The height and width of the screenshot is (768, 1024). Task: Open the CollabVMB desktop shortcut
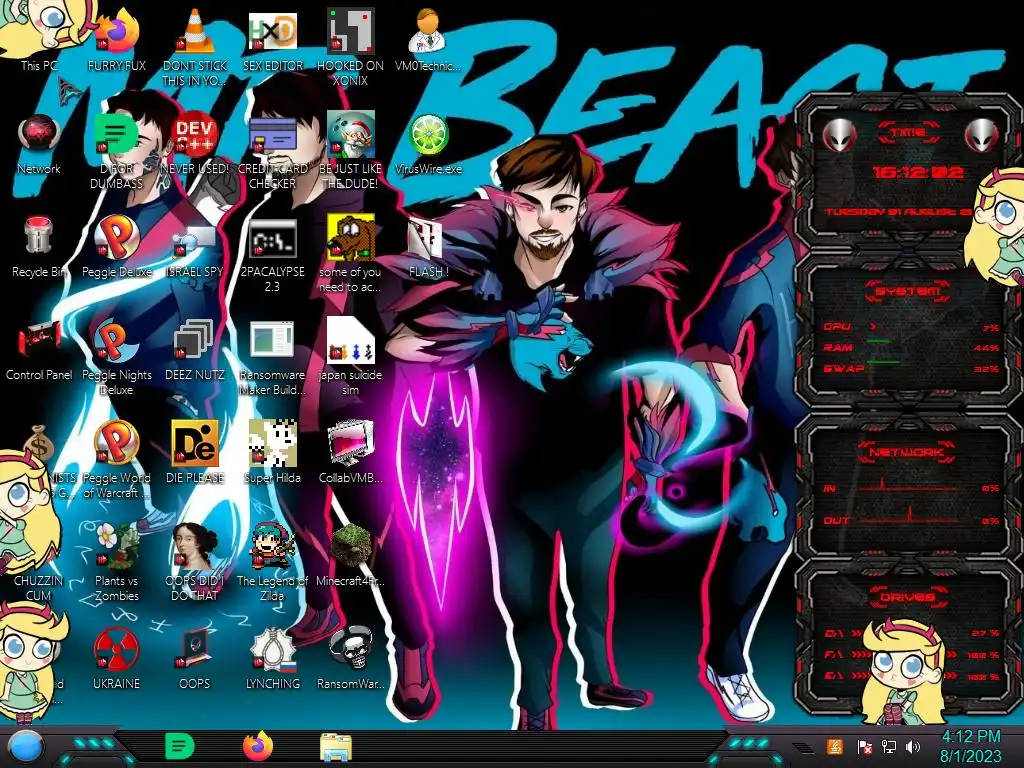click(x=351, y=444)
